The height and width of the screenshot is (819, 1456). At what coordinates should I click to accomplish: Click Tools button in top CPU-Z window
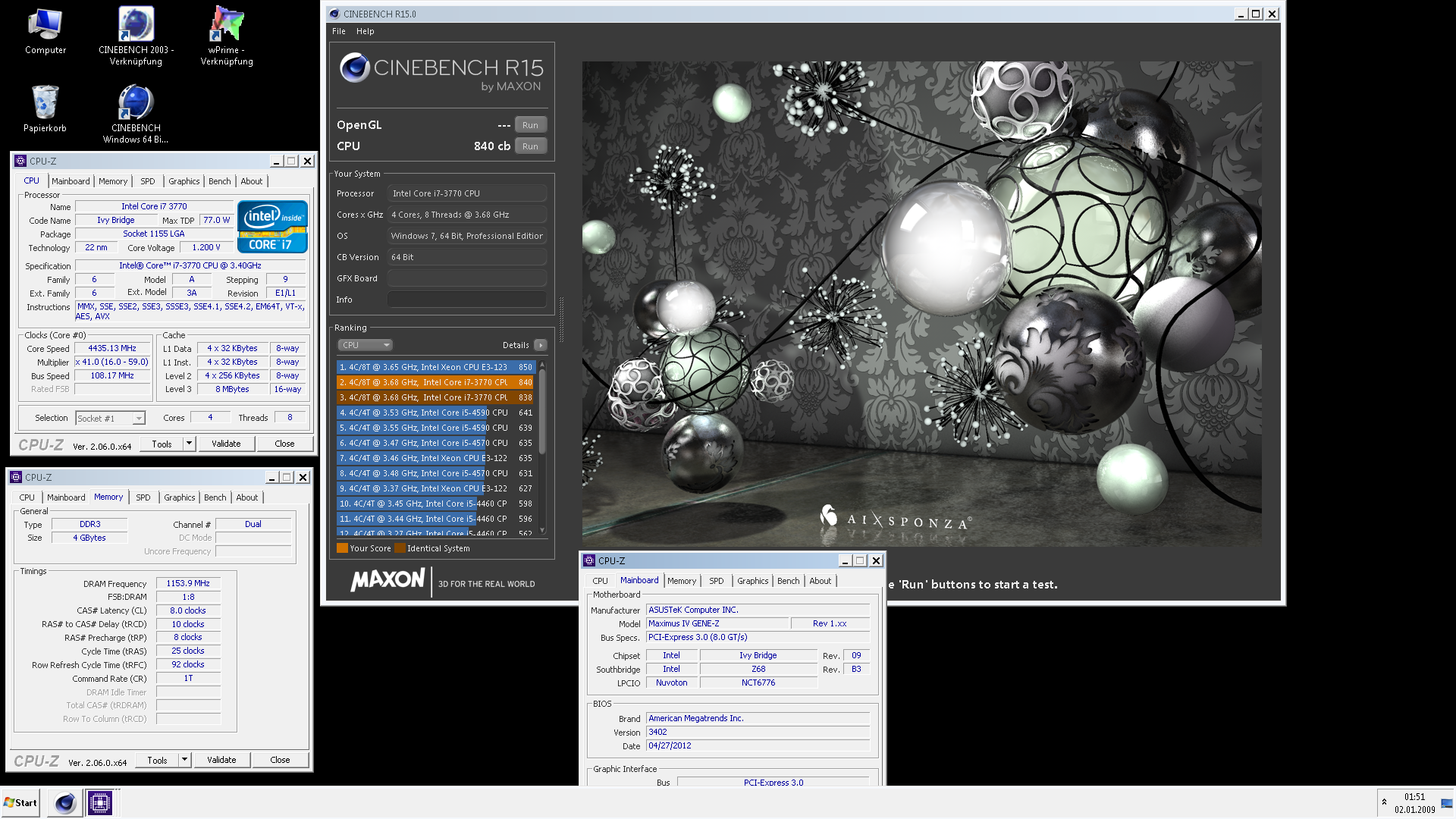tap(162, 444)
